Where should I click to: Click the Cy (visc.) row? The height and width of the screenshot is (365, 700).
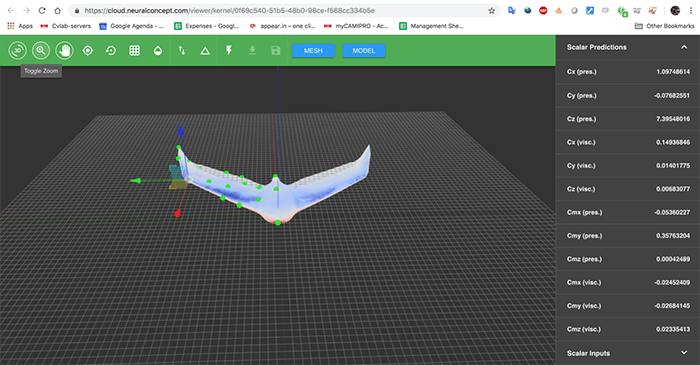point(628,166)
